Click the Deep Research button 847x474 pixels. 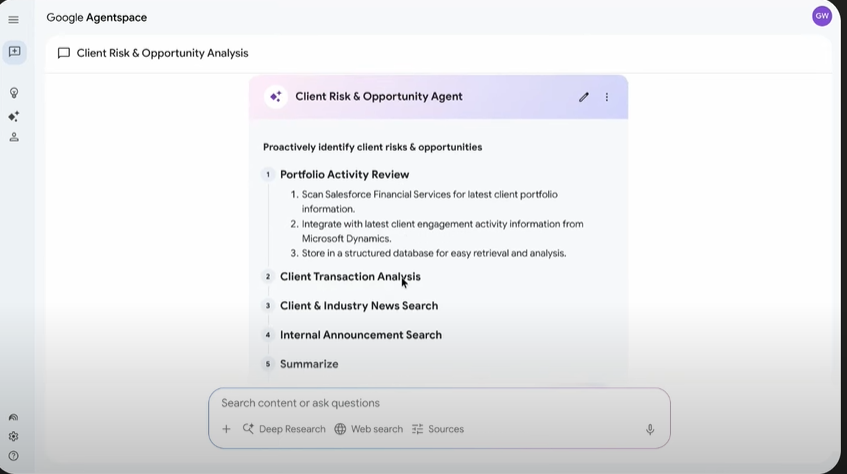284,429
